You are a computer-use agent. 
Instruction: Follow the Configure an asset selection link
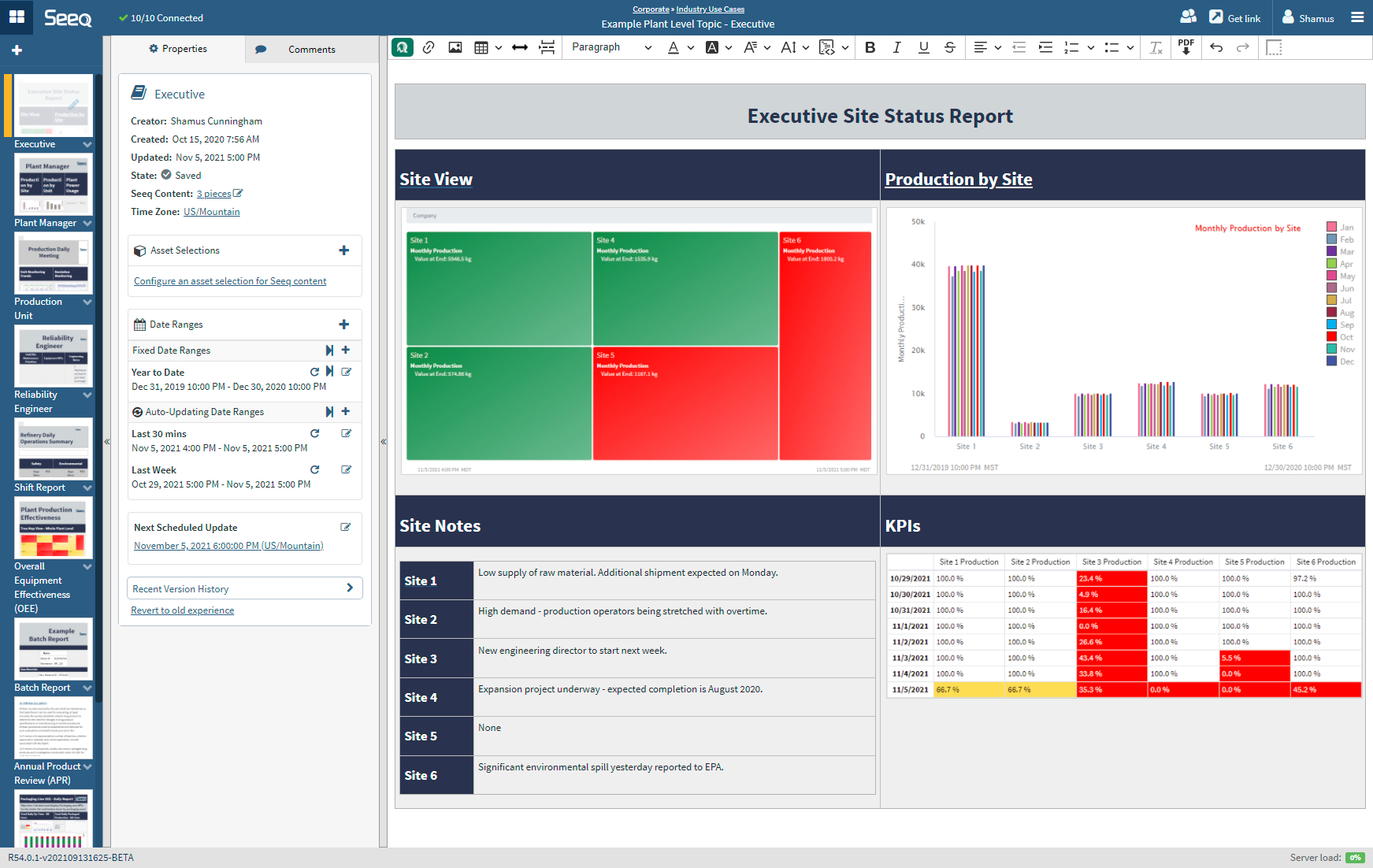(229, 280)
